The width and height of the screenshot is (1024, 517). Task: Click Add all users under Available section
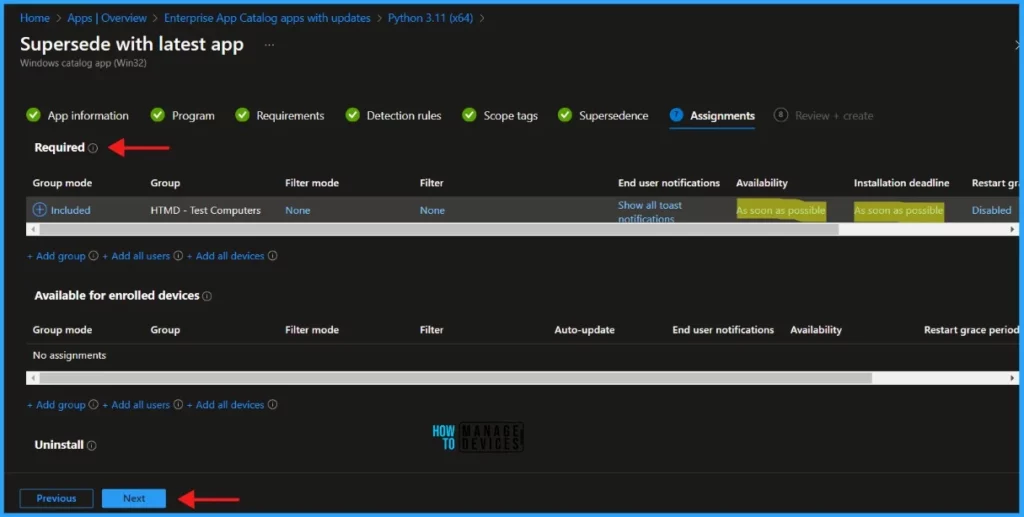136,405
